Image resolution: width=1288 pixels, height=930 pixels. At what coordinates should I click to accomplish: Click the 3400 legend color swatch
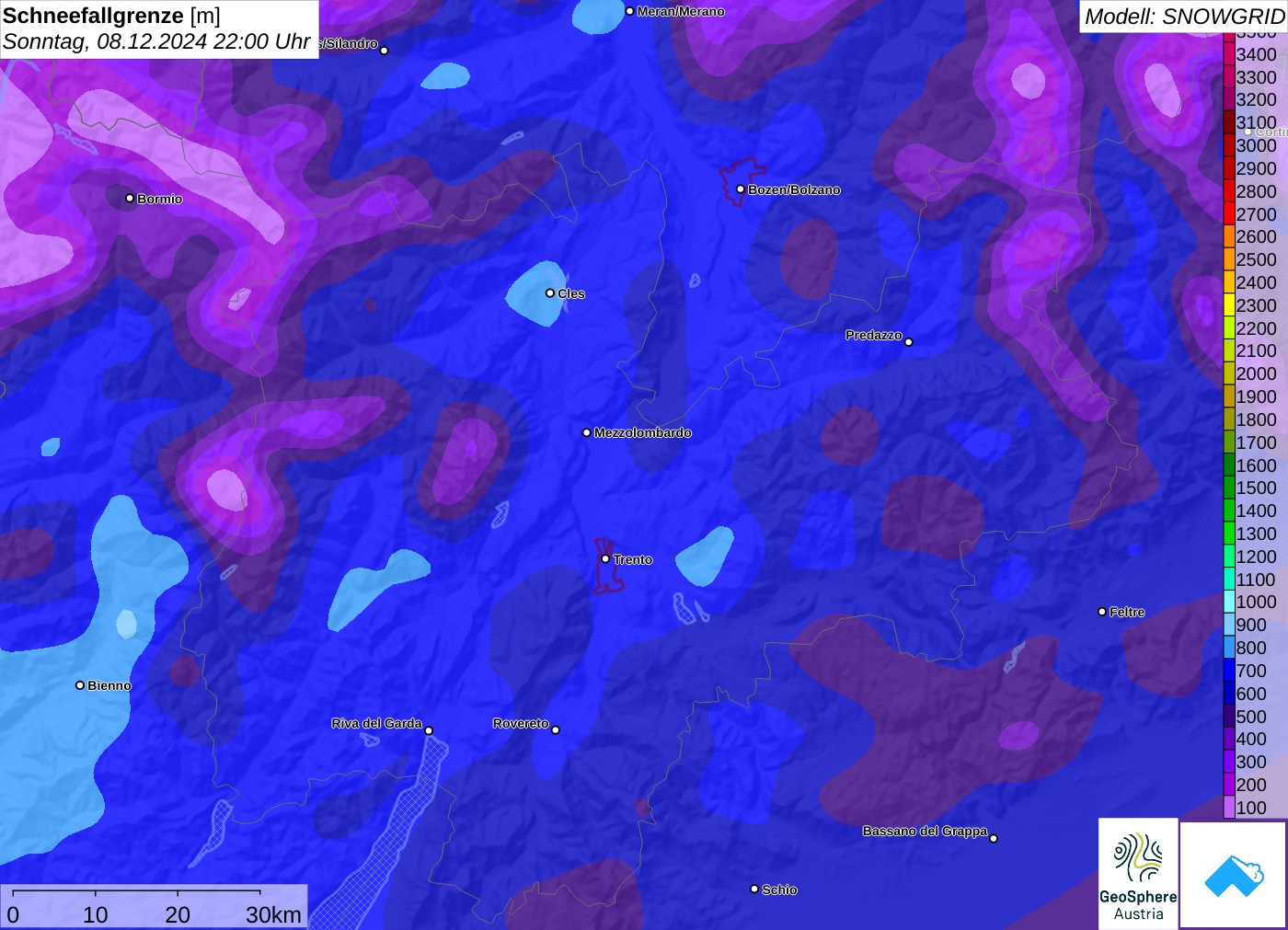pyautogui.click(x=1228, y=54)
